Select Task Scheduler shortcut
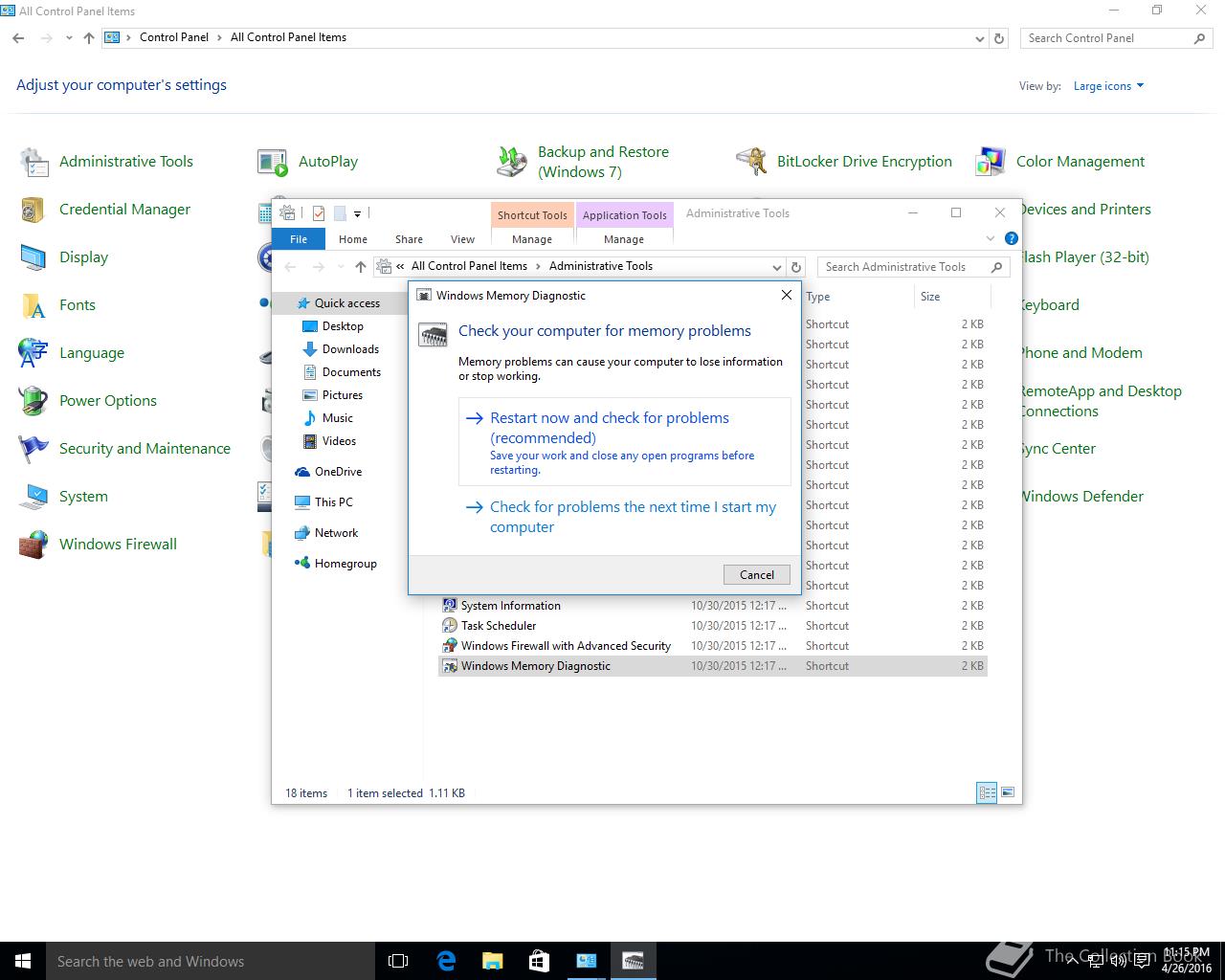1225x980 pixels. tap(712, 626)
